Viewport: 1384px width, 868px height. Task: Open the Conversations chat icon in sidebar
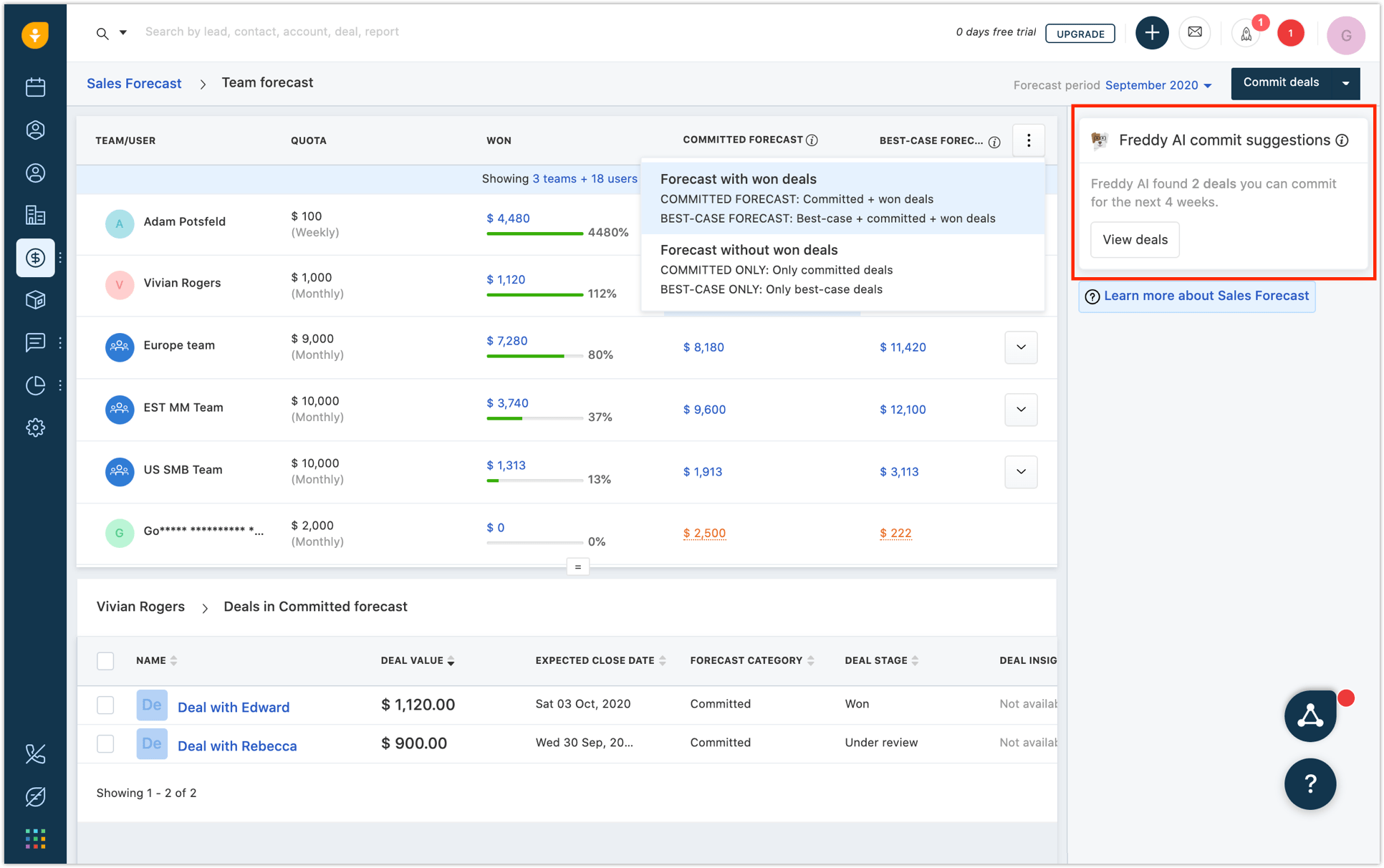34,342
